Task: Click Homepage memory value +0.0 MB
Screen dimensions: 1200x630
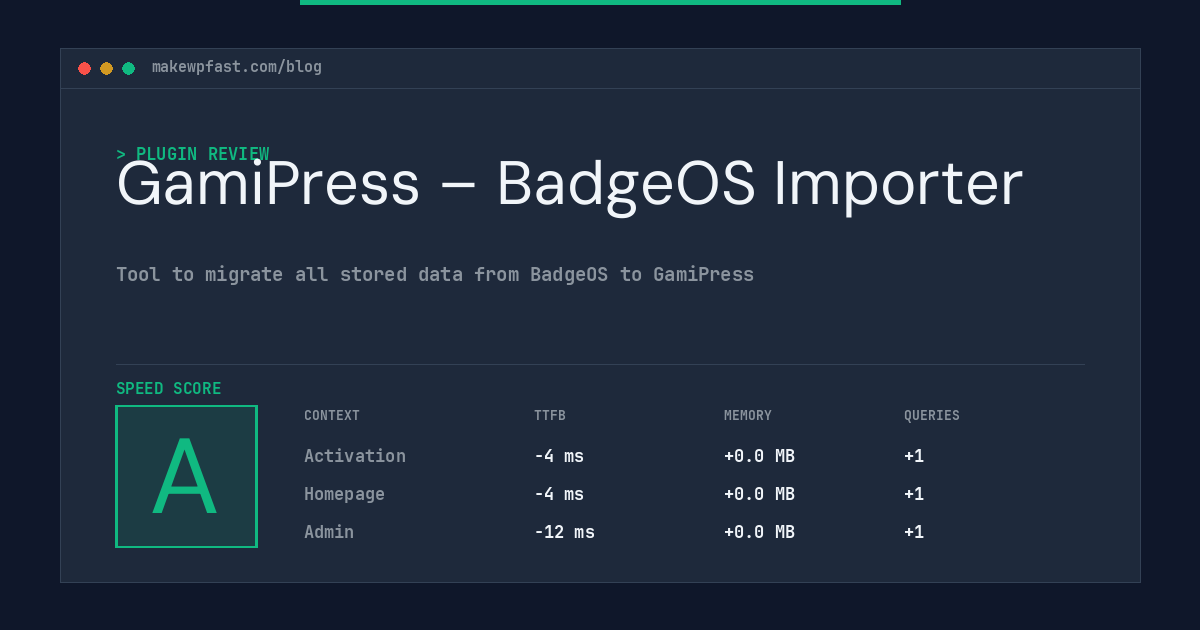Action: click(x=759, y=494)
